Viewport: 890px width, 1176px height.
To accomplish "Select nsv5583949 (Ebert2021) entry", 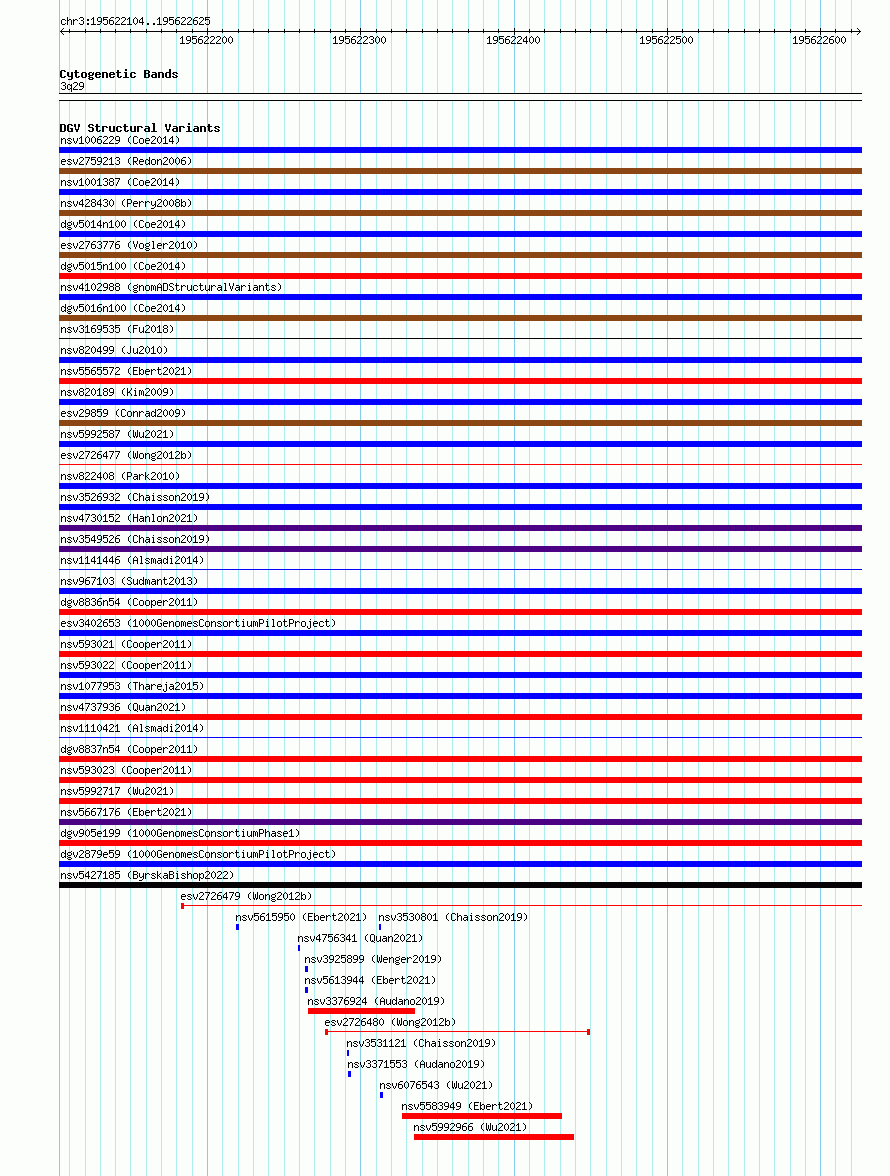I will click(467, 1106).
